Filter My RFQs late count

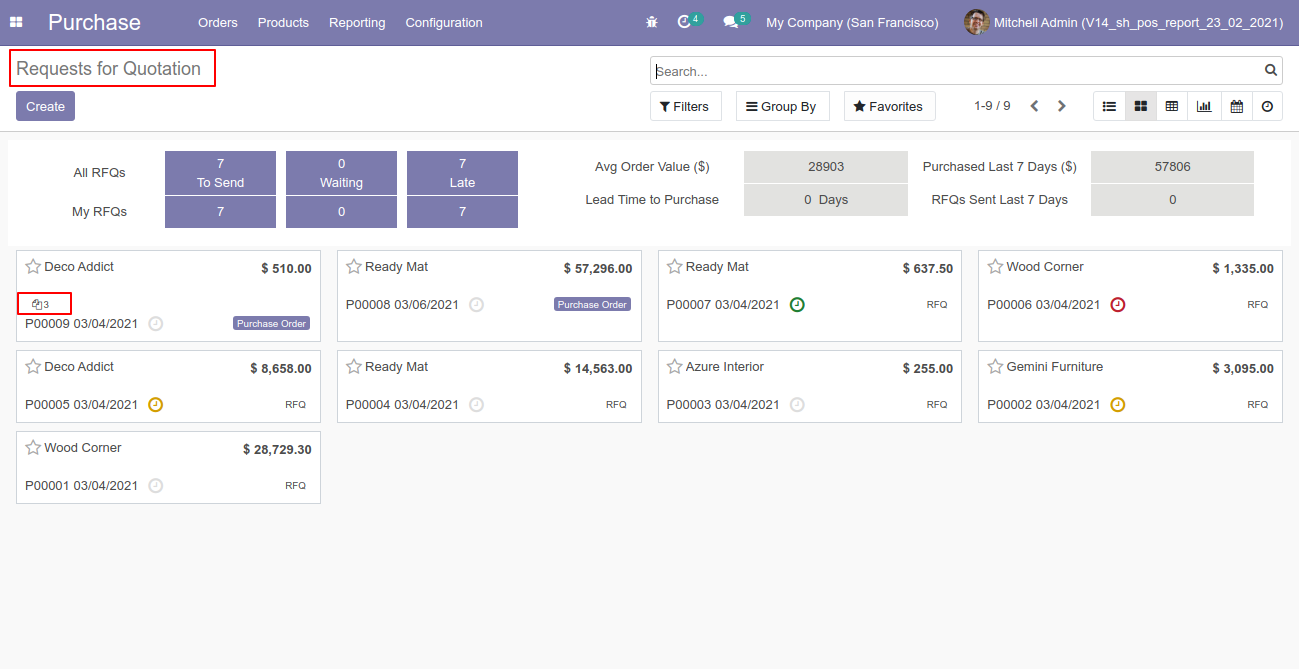tap(462, 212)
